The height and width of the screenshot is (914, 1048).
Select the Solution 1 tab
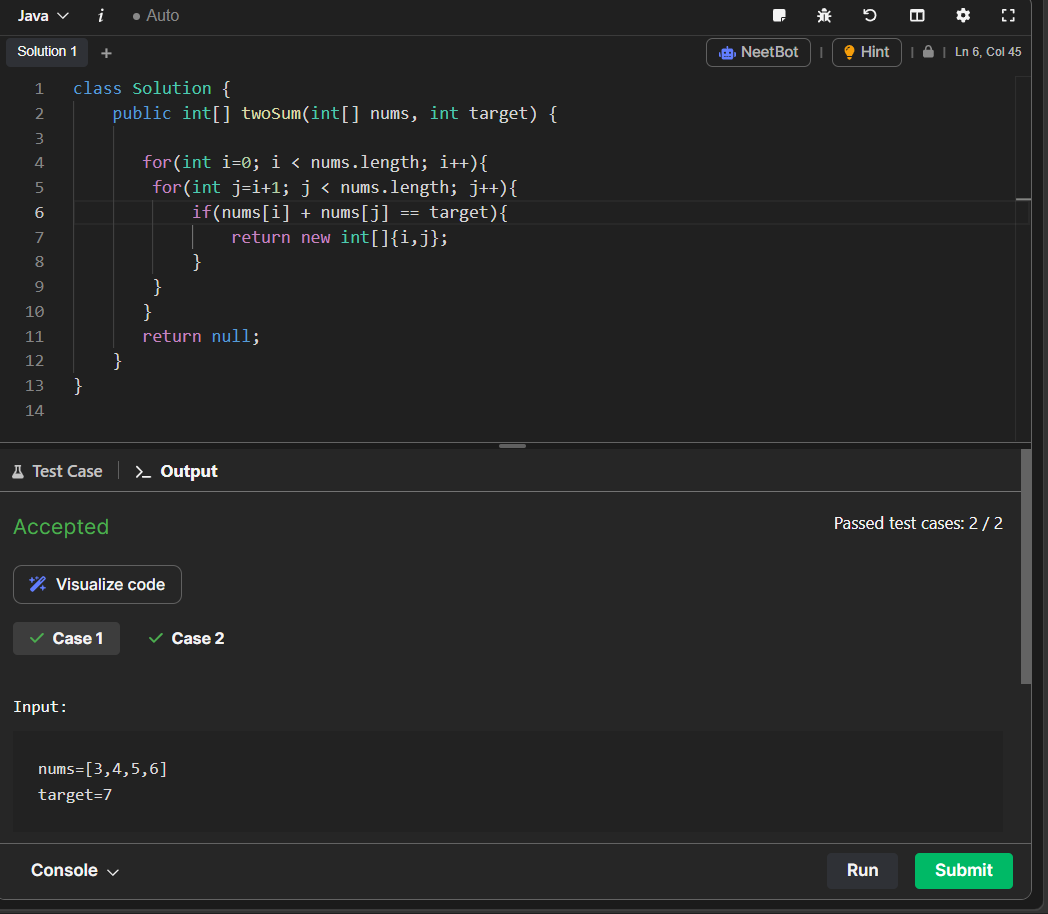pyautogui.click(x=47, y=52)
